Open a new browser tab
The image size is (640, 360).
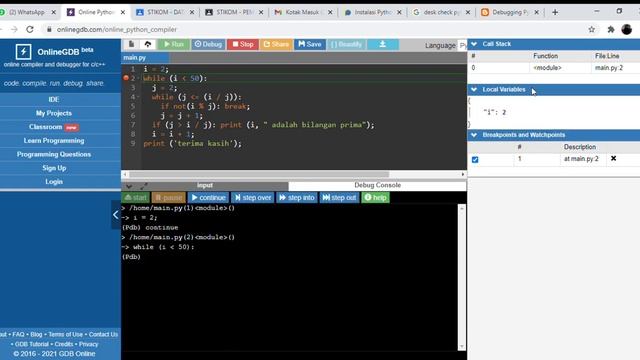(x=555, y=12)
